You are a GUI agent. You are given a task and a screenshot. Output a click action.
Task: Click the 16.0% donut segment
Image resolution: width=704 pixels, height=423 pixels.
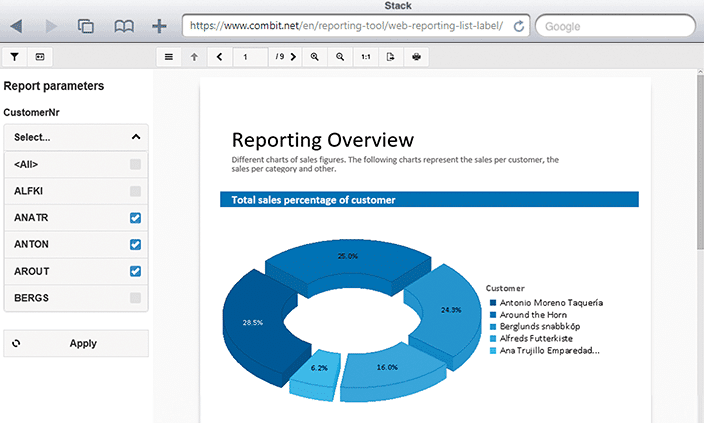[387, 367]
